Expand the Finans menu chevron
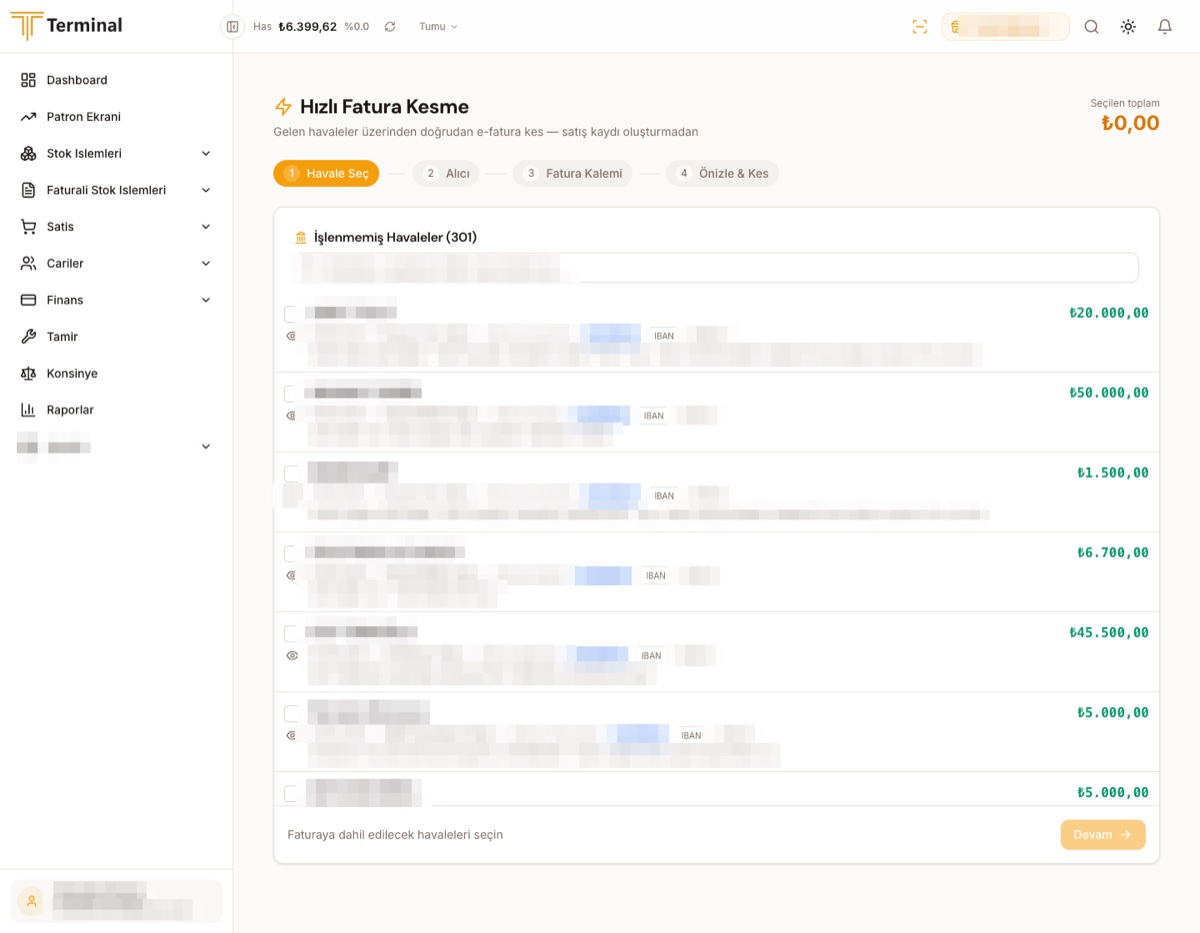The width and height of the screenshot is (1200, 933). (x=206, y=300)
